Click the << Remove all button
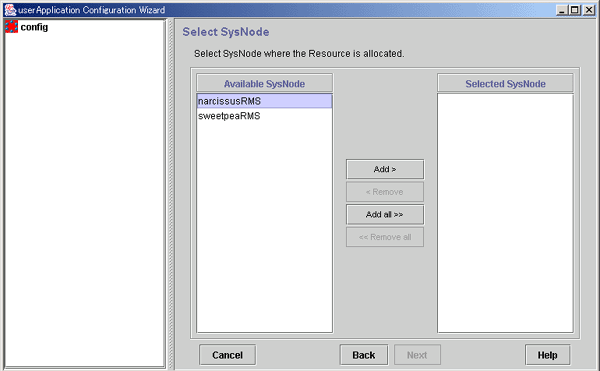600x371 pixels. pyautogui.click(x=385, y=237)
